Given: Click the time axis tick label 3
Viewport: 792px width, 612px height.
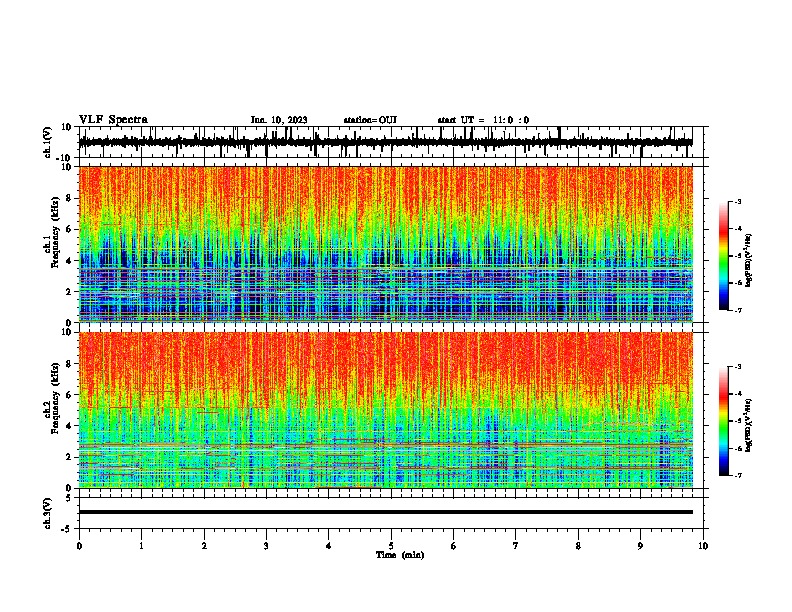Looking at the screenshot, I should 266,546.
